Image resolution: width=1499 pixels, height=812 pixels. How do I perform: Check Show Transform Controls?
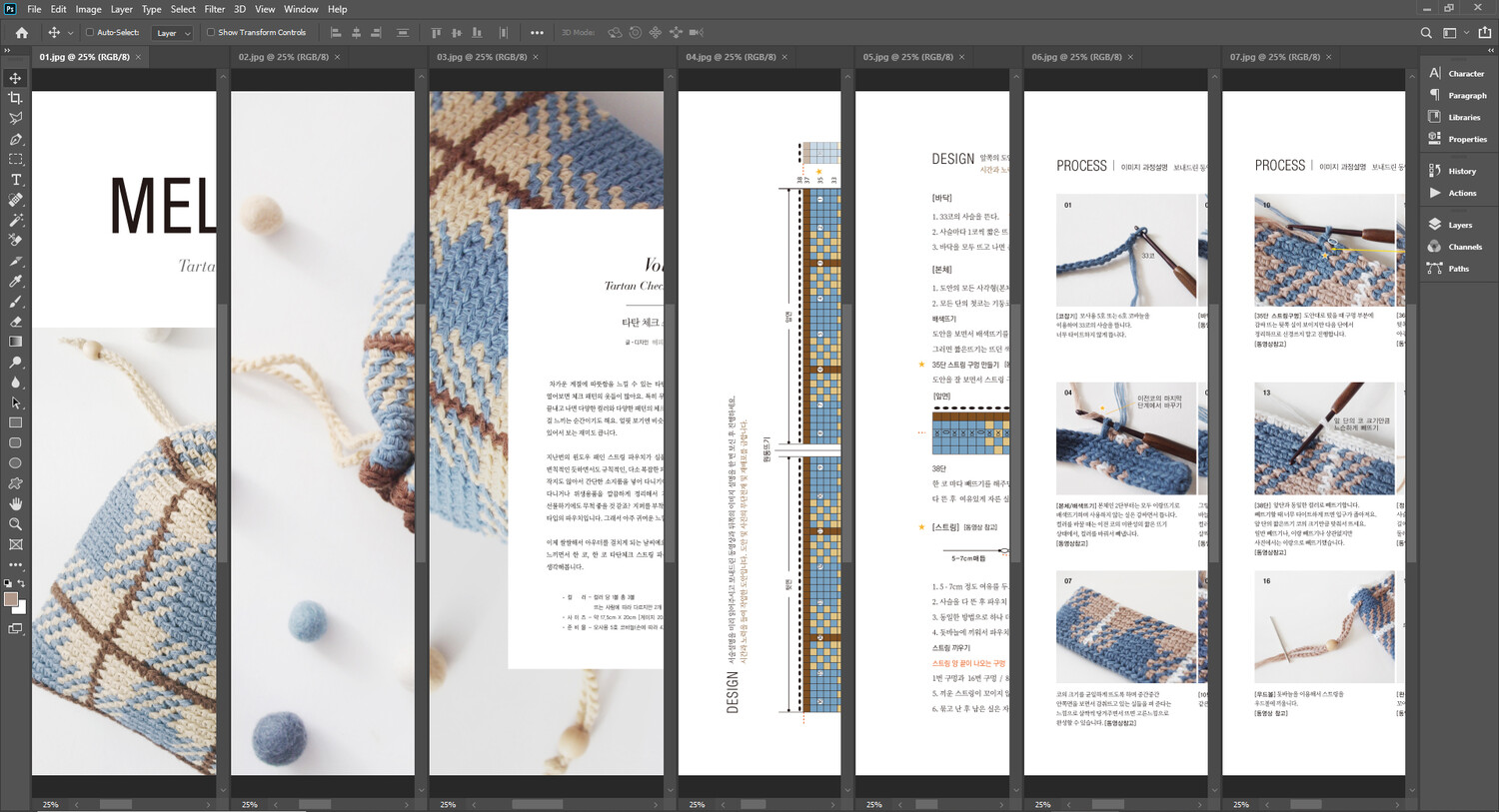point(211,33)
